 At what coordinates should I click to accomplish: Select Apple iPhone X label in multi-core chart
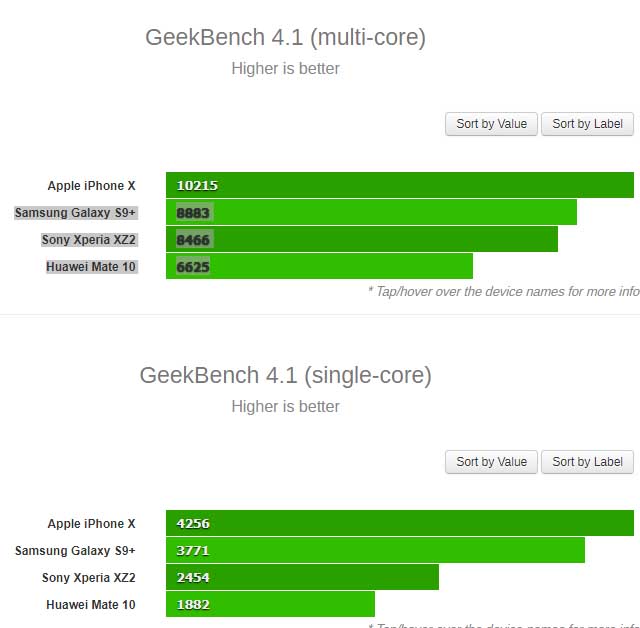[91, 186]
